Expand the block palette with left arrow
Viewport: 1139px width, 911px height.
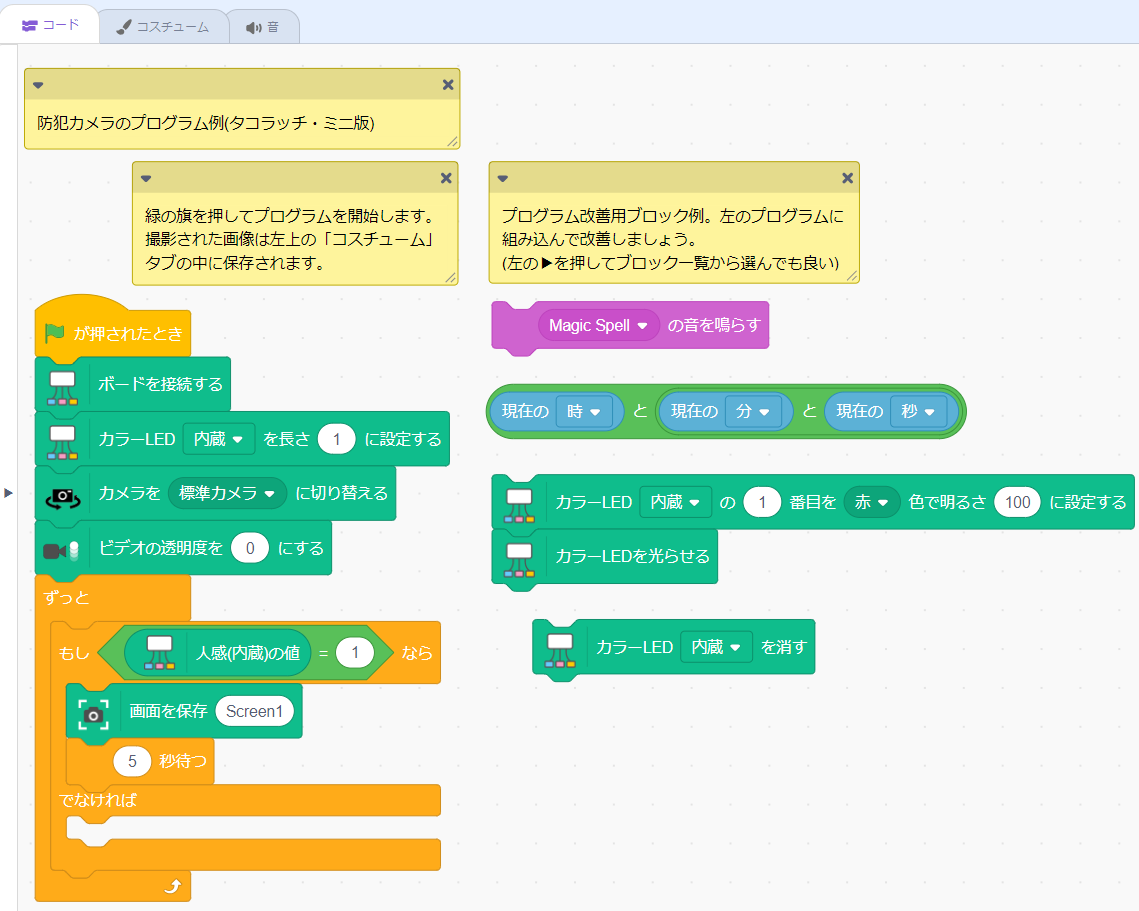click(x=9, y=493)
